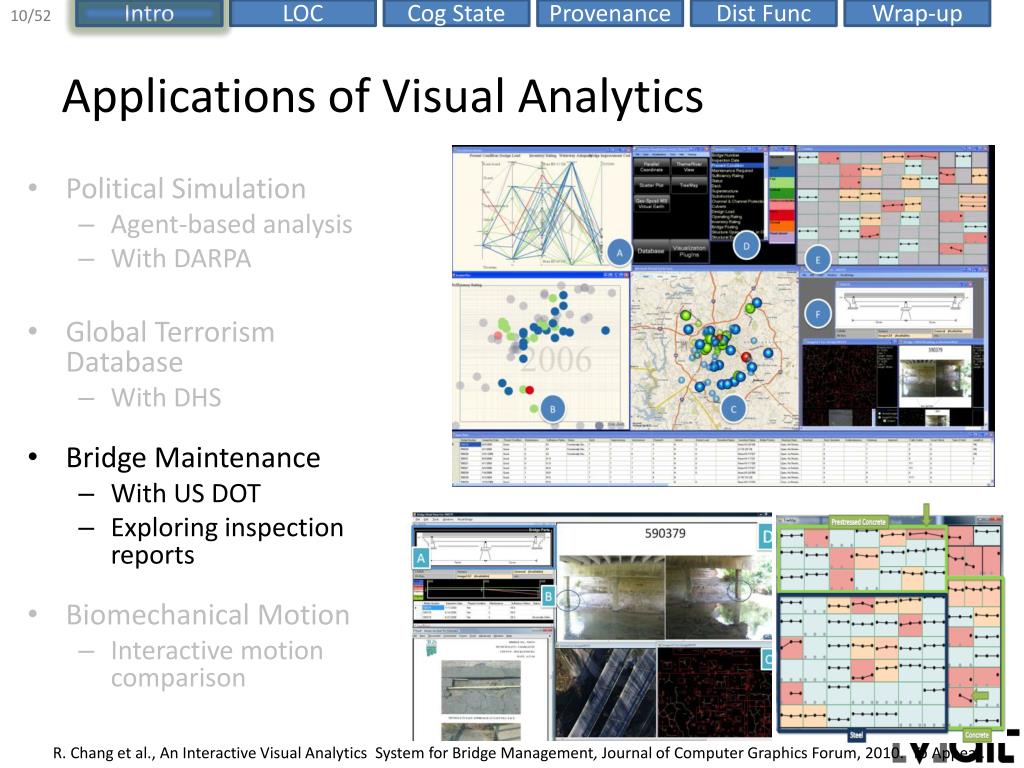Click circle marker D on the attribute list
The height and width of the screenshot is (768, 1024).
pyautogui.click(x=746, y=246)
